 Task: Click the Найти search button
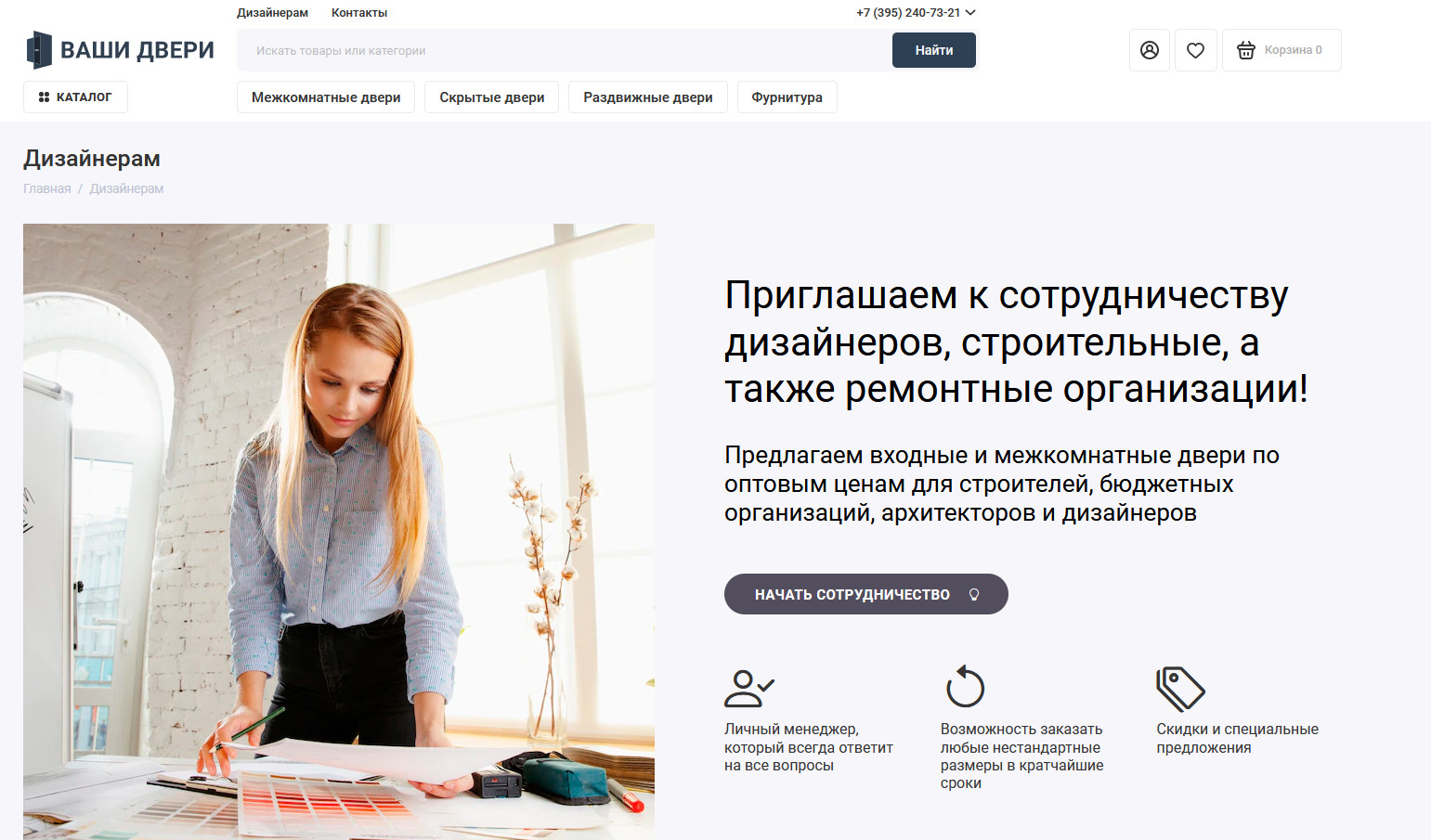point(934,50)
